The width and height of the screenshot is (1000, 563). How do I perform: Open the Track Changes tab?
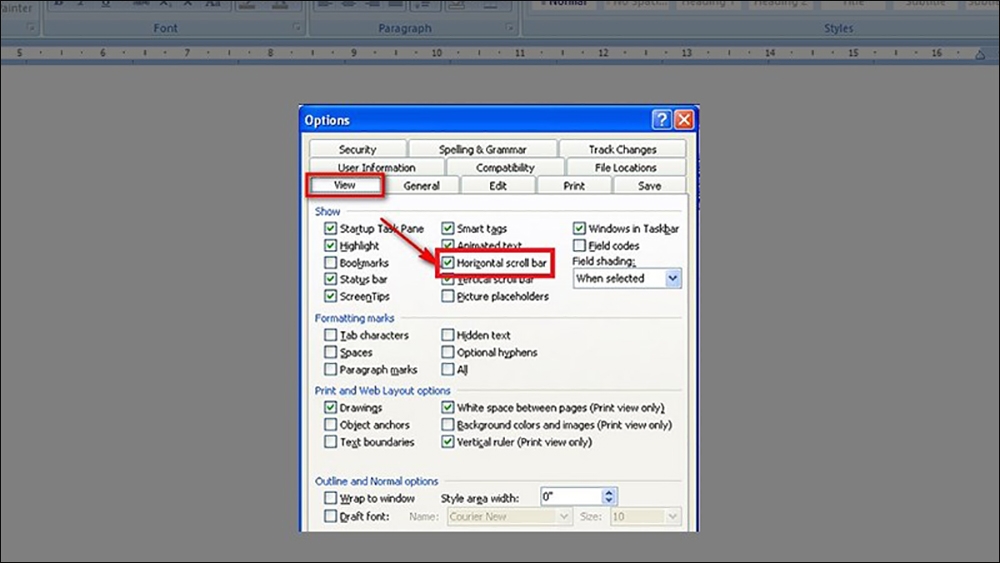pos(622,149)
